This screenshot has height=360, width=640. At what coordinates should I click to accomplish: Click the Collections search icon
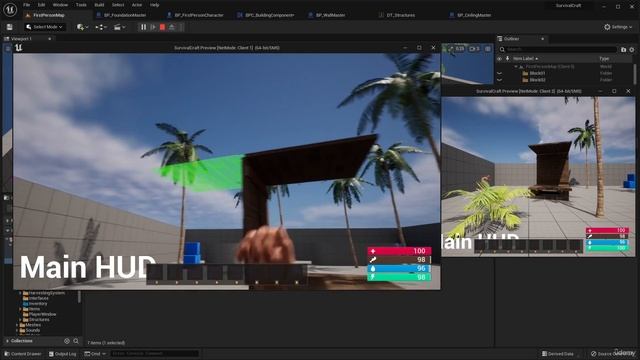[x=76, y=341]
